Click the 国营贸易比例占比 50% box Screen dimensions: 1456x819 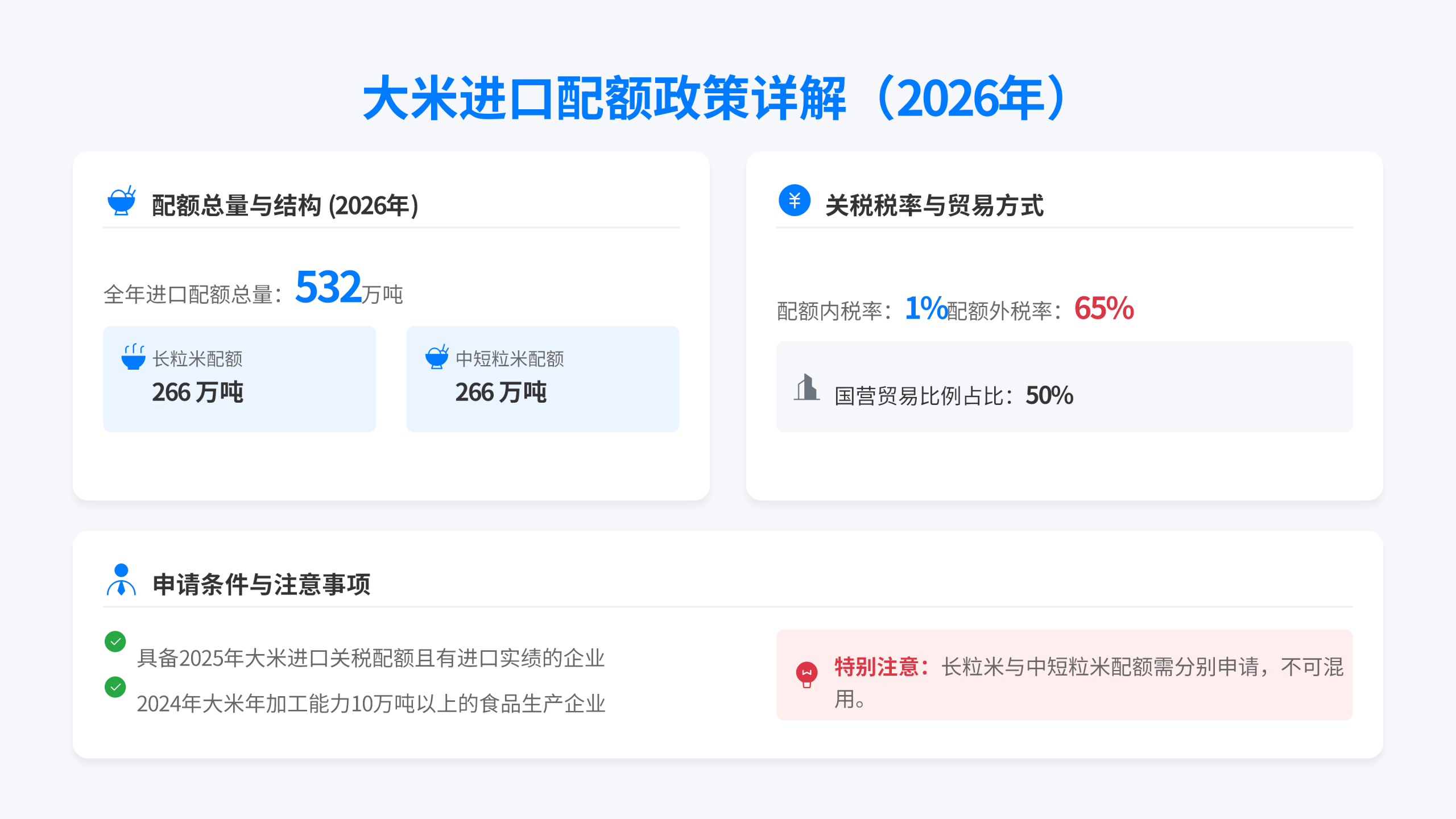click(1064, 387)
